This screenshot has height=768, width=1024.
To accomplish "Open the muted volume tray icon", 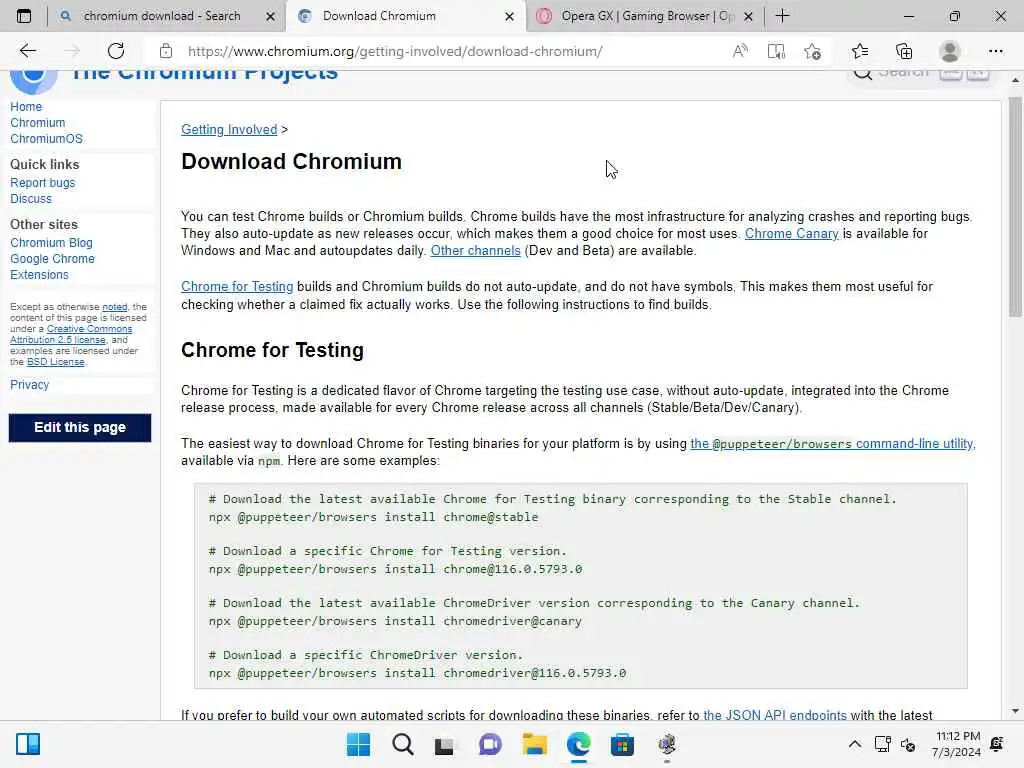I will [x=908, y=744].
